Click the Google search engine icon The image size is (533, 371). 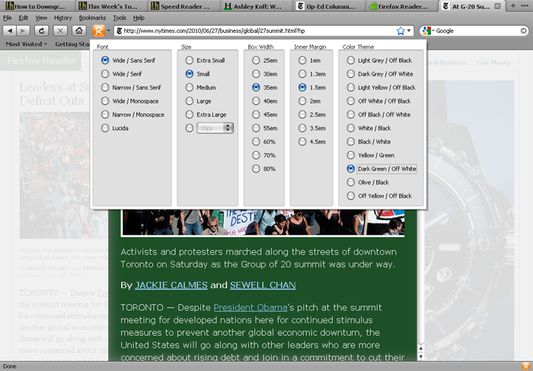tap(426, 31)
